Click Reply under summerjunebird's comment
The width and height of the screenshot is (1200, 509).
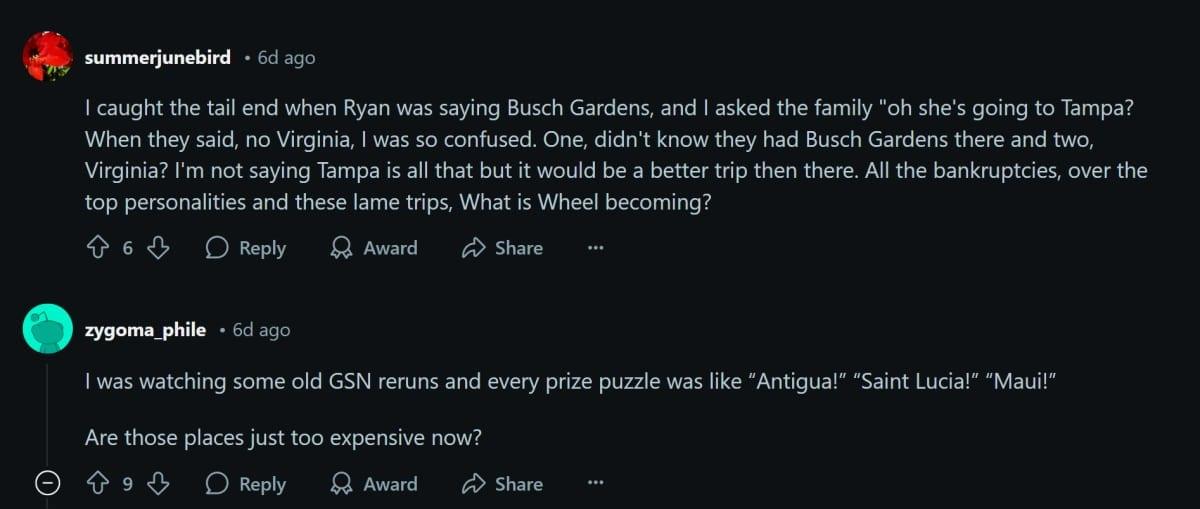[245, 248]
